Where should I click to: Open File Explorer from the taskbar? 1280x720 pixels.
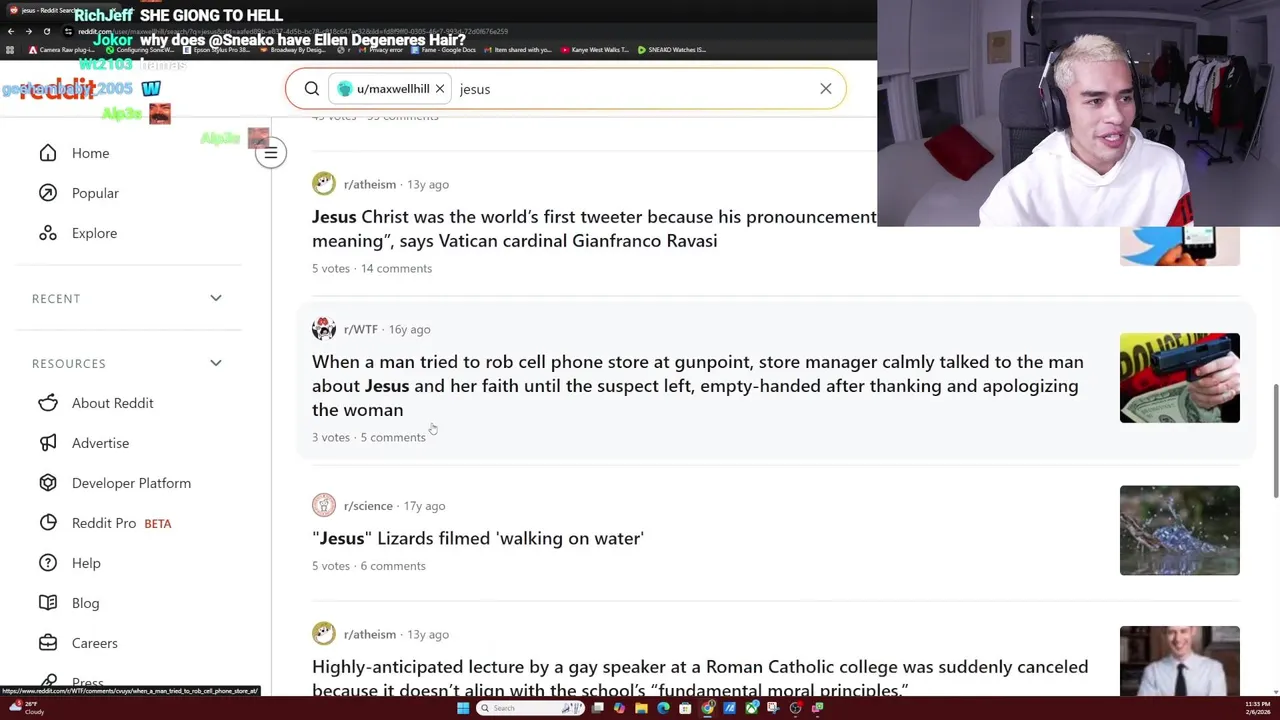[x=641, y=708]
